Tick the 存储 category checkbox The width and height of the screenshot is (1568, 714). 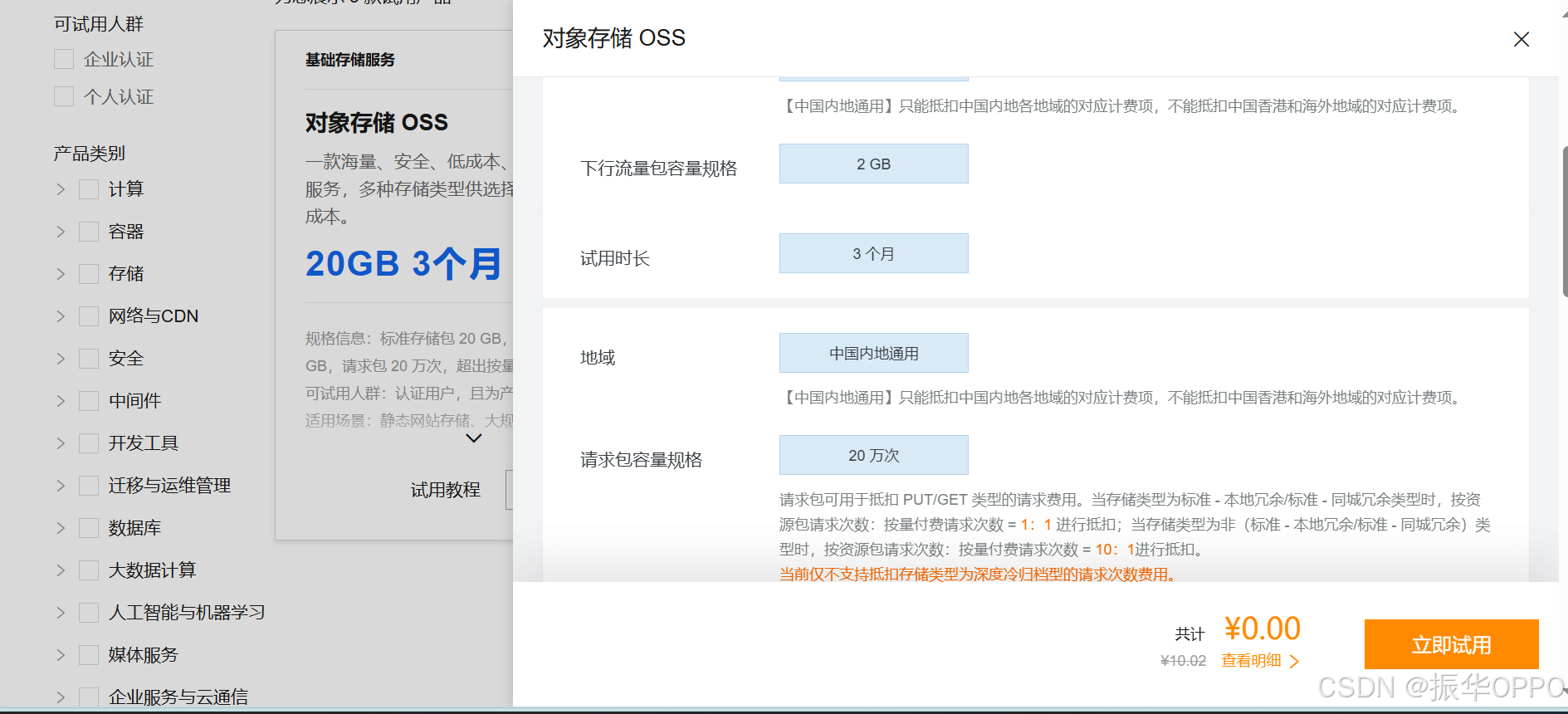click(x=89, y=274)
